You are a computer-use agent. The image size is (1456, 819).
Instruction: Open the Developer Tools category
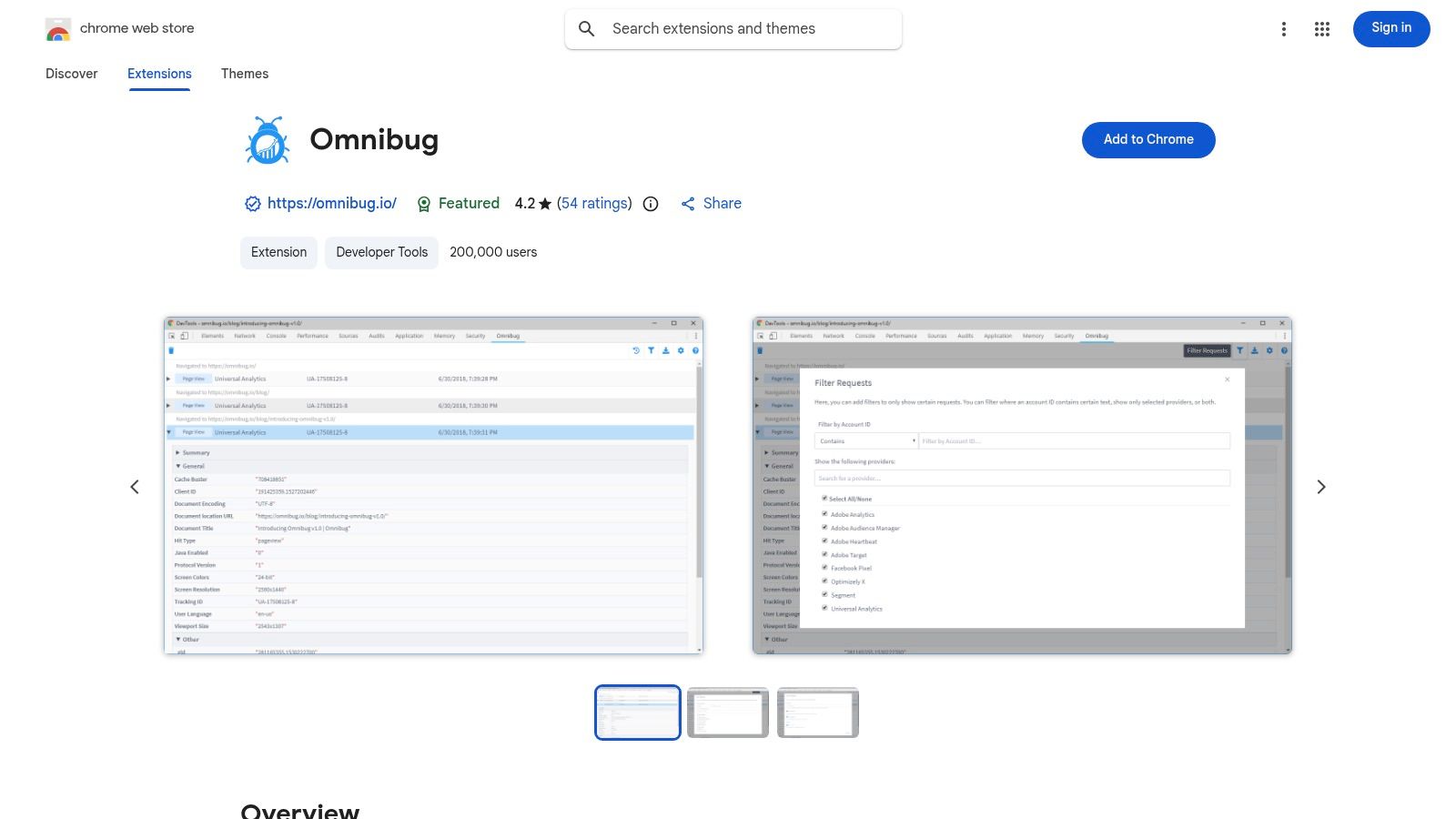click(381, 252)
